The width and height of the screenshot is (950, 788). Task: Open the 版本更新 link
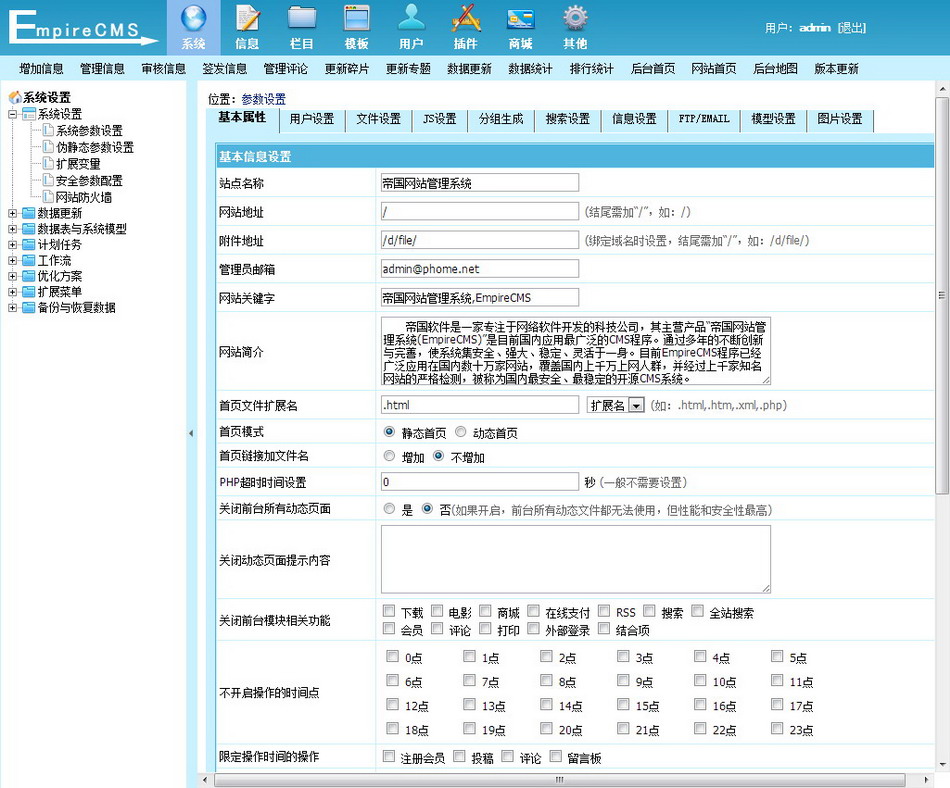pos(836,68)
